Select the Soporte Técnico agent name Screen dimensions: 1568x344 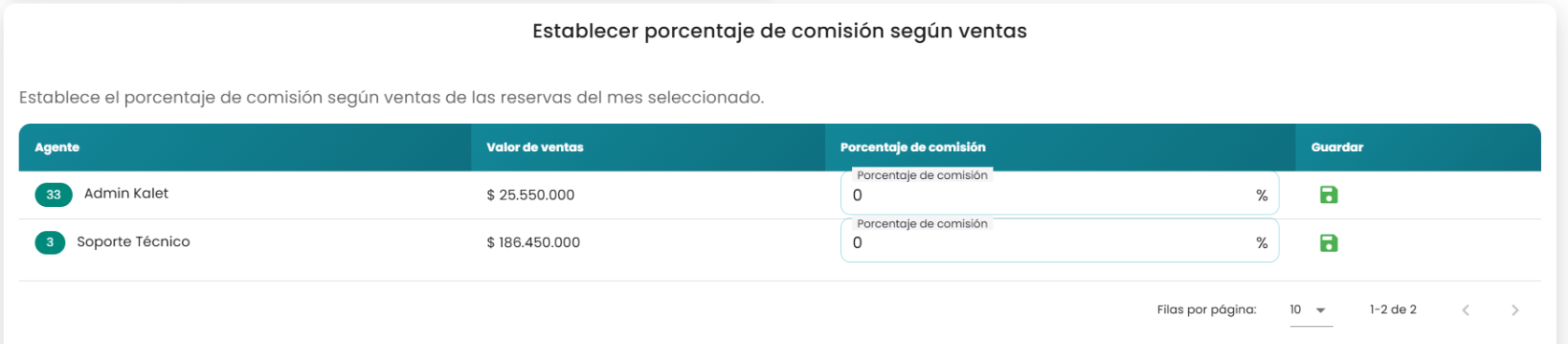pyautogui.click(x=133, y=241)
